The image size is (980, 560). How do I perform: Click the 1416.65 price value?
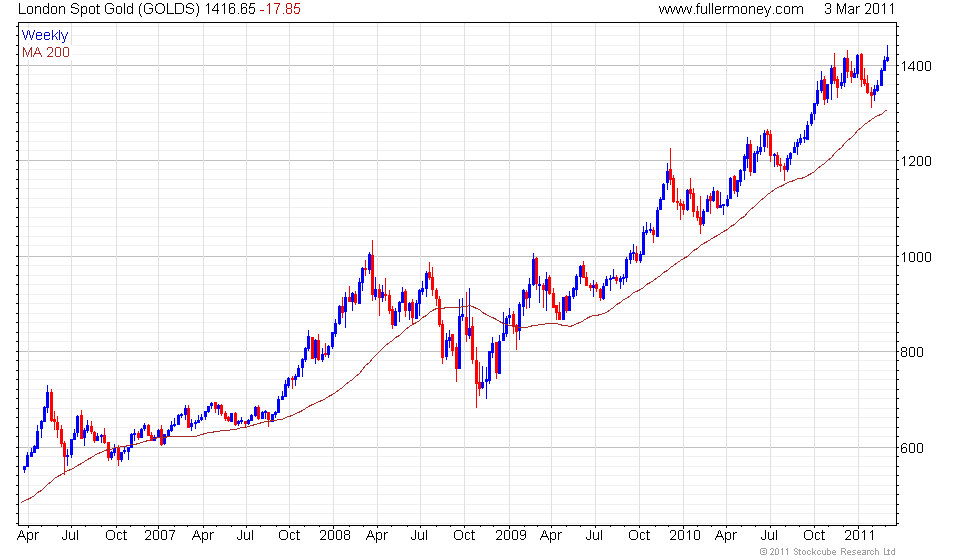tap(230, 9)
